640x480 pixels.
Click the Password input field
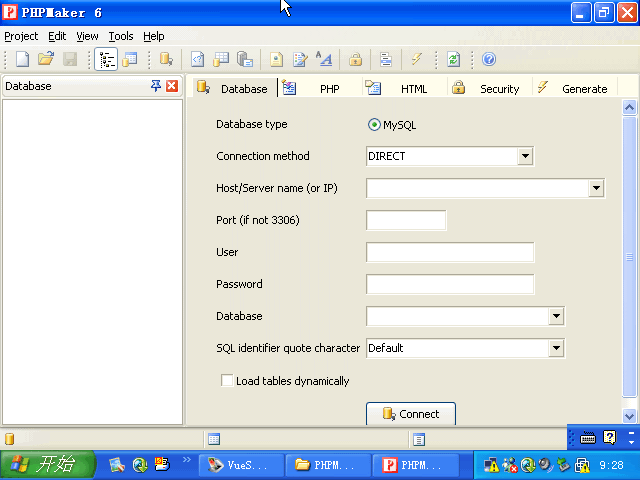pos(450,284)
